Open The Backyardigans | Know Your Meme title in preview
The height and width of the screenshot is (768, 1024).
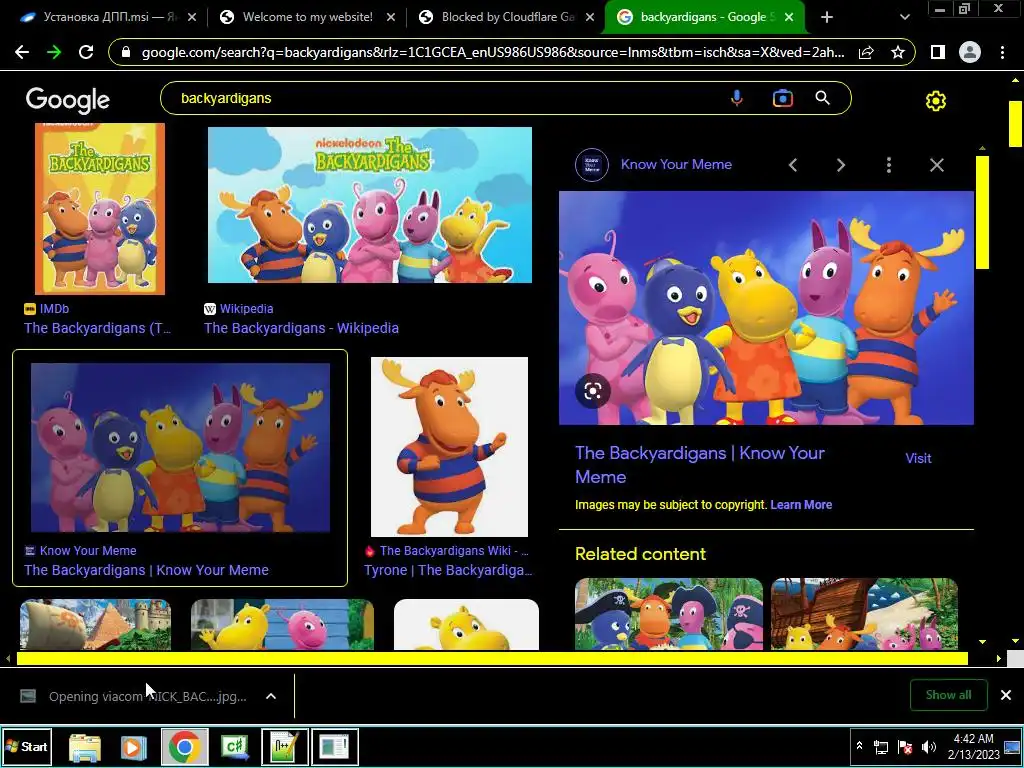pos(699,465)
